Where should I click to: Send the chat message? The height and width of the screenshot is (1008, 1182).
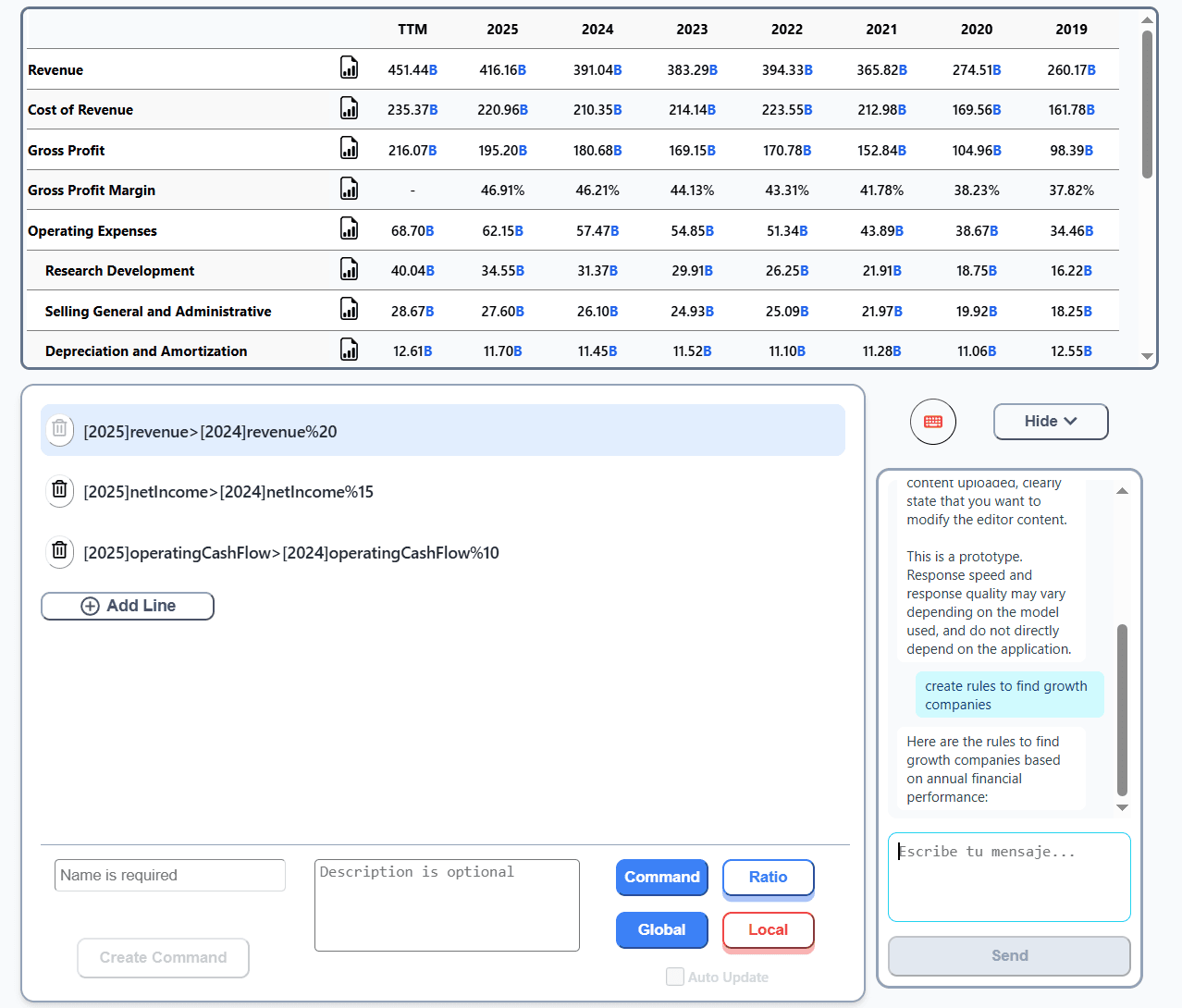[1009, 956]
